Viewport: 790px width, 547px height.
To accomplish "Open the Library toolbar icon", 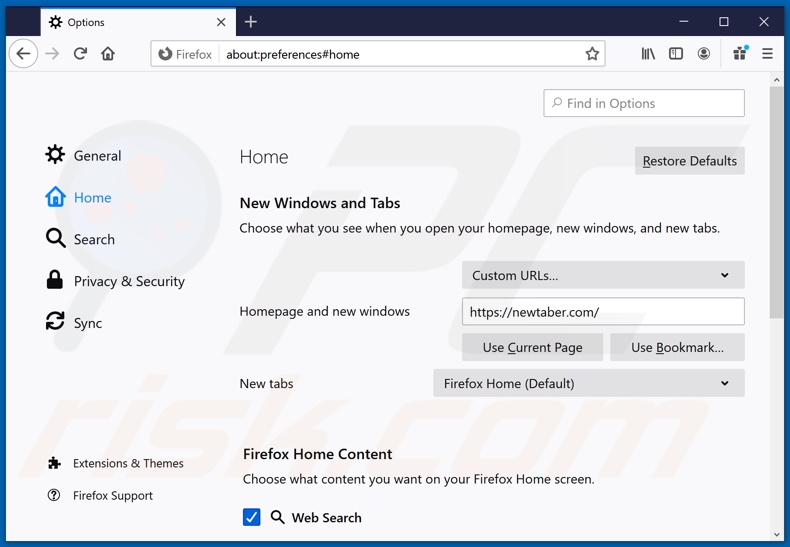I will coord(648,53).
